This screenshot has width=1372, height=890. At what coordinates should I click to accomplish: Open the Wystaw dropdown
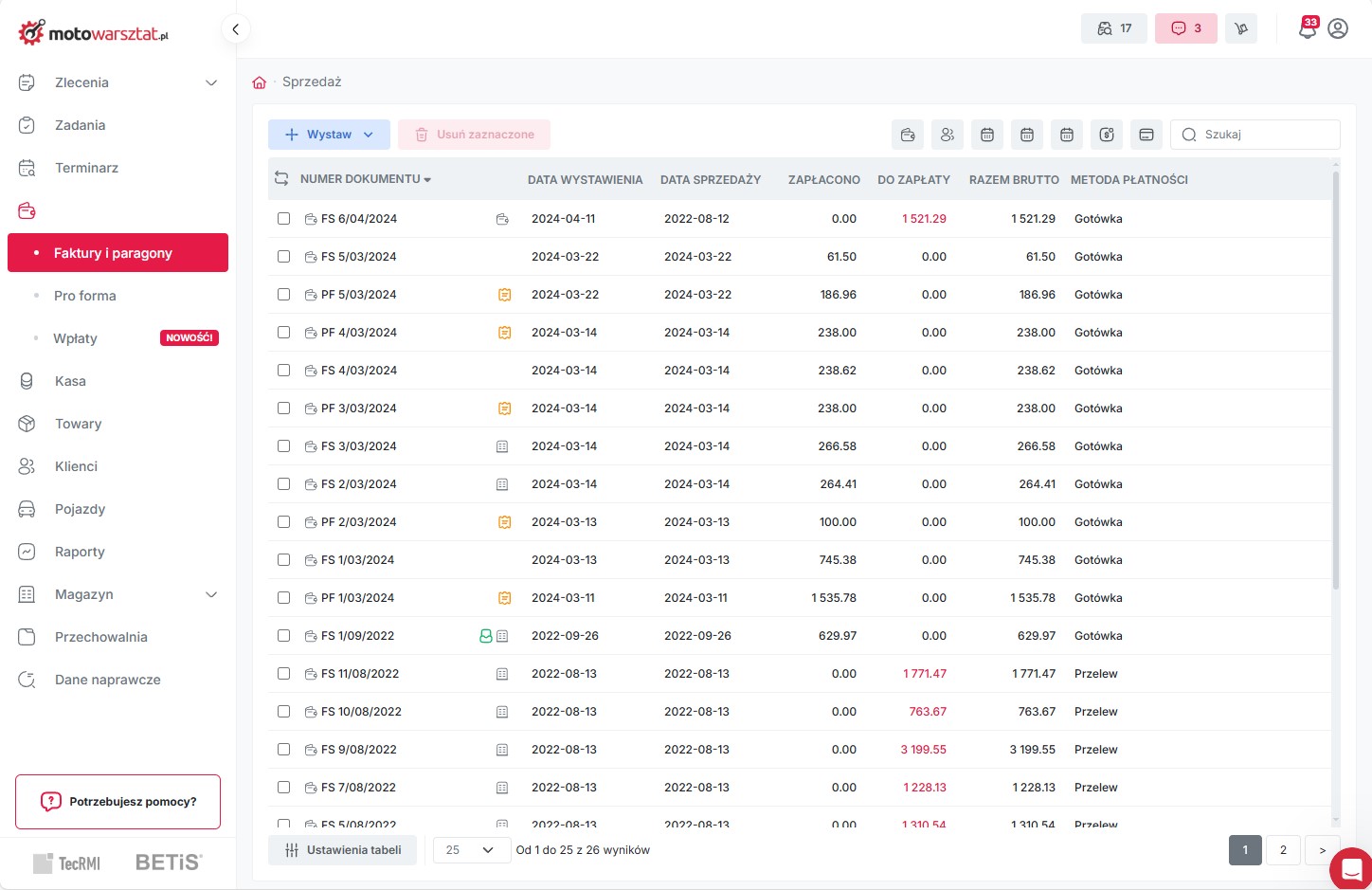pos(329,135)
